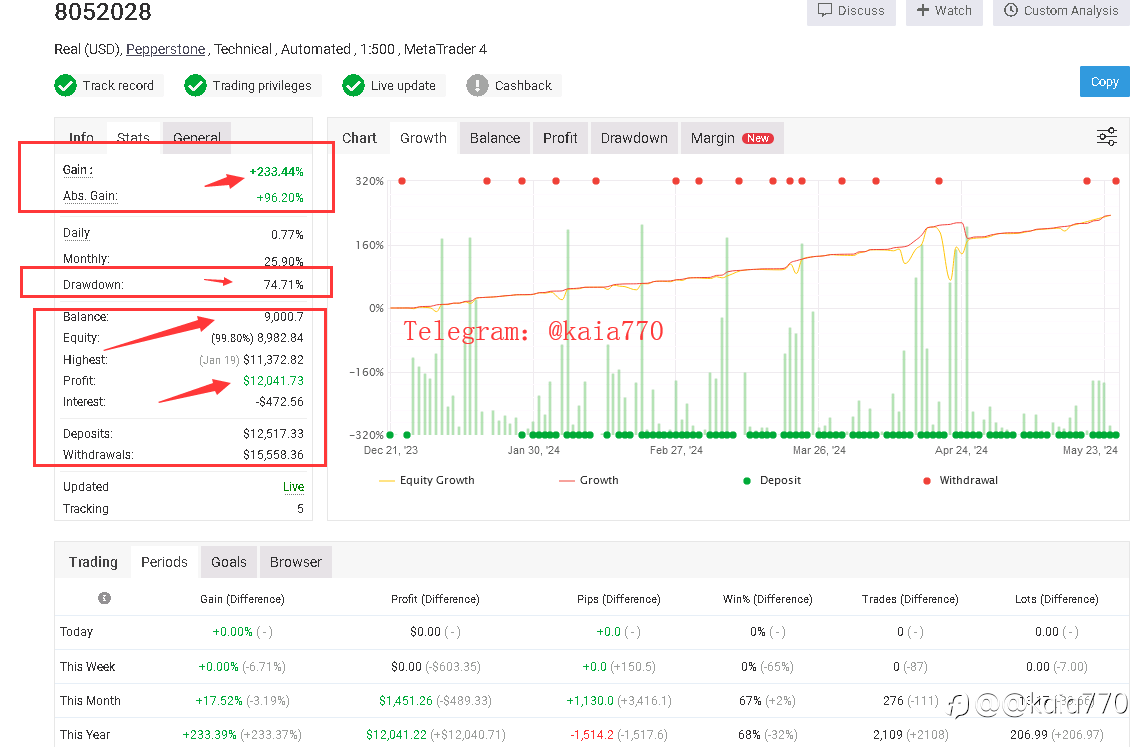Screen dimensions: 1140x747
Task: Toggle Equity Growth series in chart legend
Action: (x=427, y=480)
